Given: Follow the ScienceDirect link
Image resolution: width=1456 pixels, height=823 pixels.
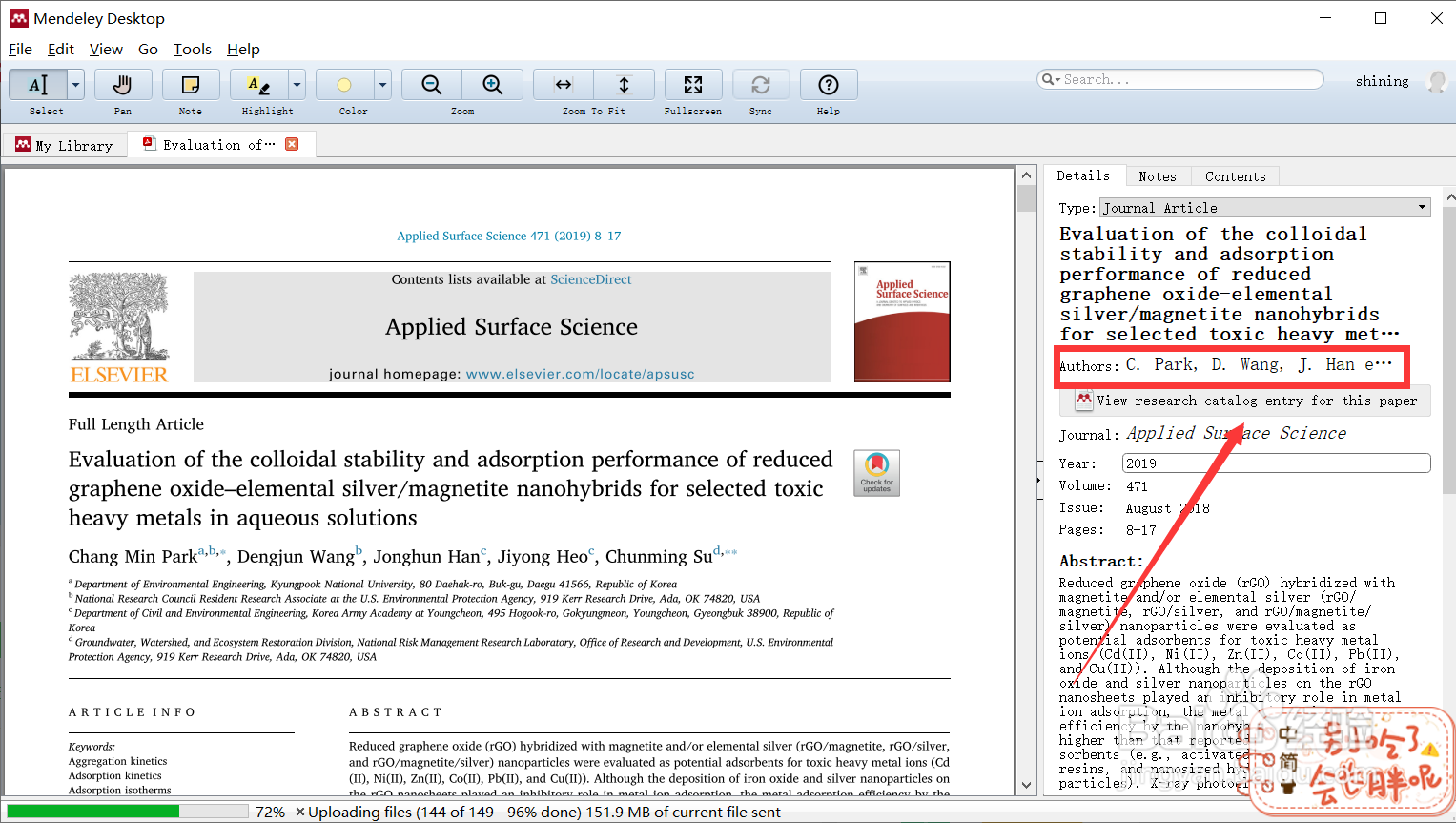Looking at the screenshot, I should tap(591, 279).
